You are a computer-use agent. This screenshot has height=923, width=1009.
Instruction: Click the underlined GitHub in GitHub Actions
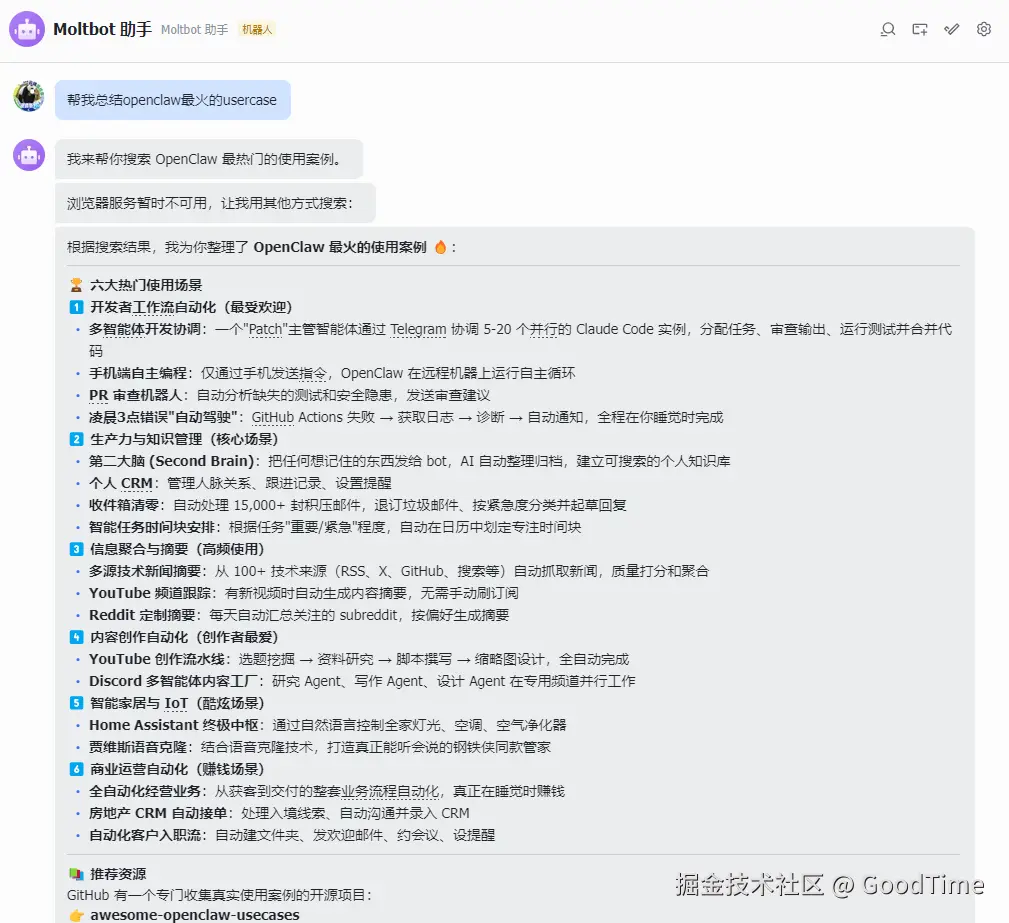pos(273,417)
